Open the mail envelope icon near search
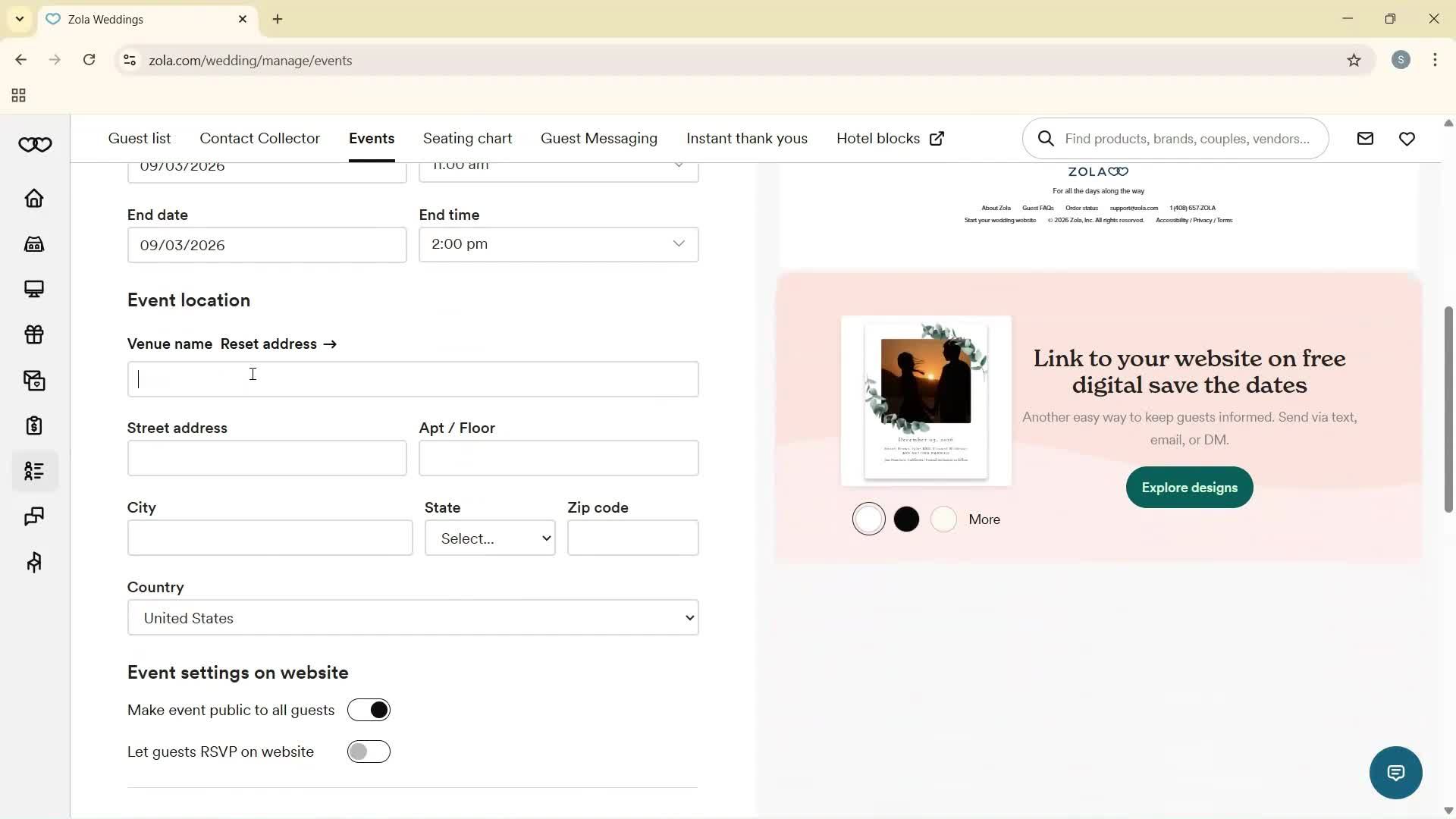This screenshot has height=819, width=1456. [x=1365, y=138]
